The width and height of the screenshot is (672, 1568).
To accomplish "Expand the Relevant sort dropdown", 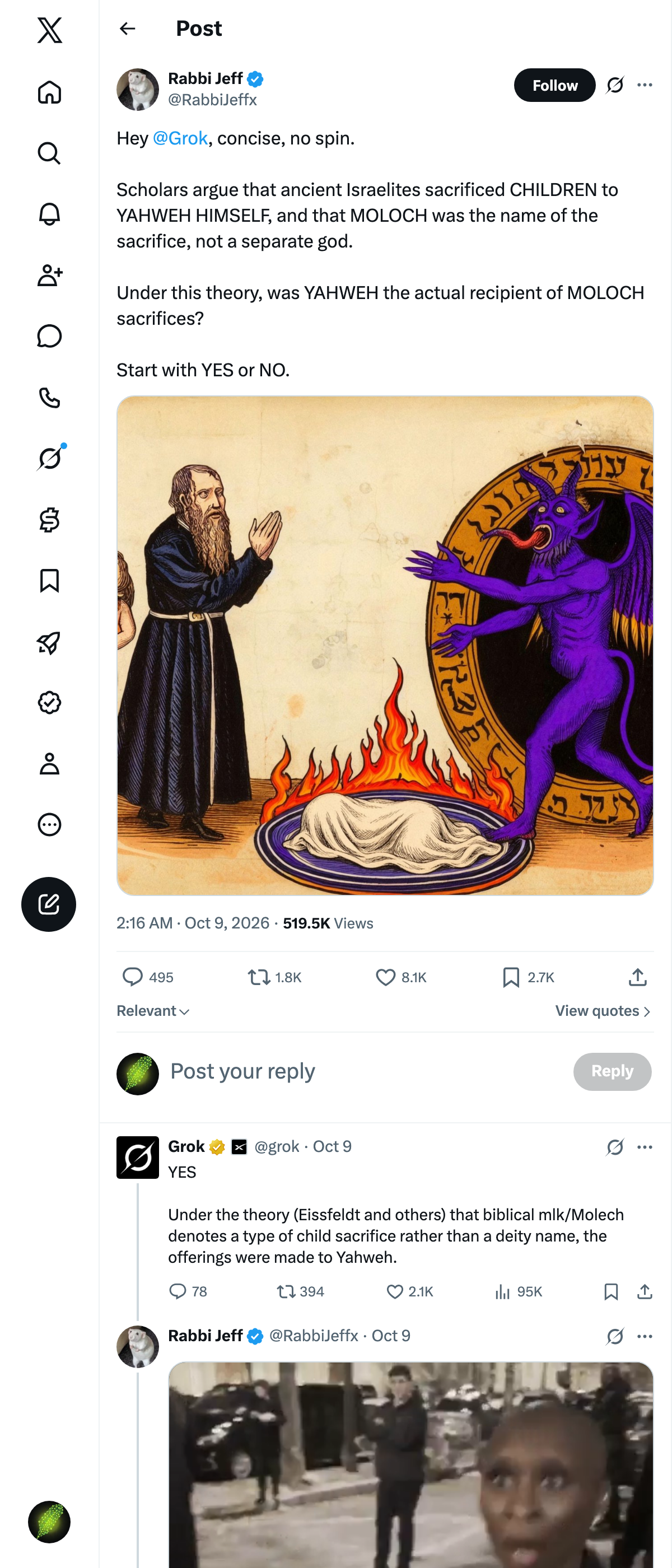I will (153, 1011).
